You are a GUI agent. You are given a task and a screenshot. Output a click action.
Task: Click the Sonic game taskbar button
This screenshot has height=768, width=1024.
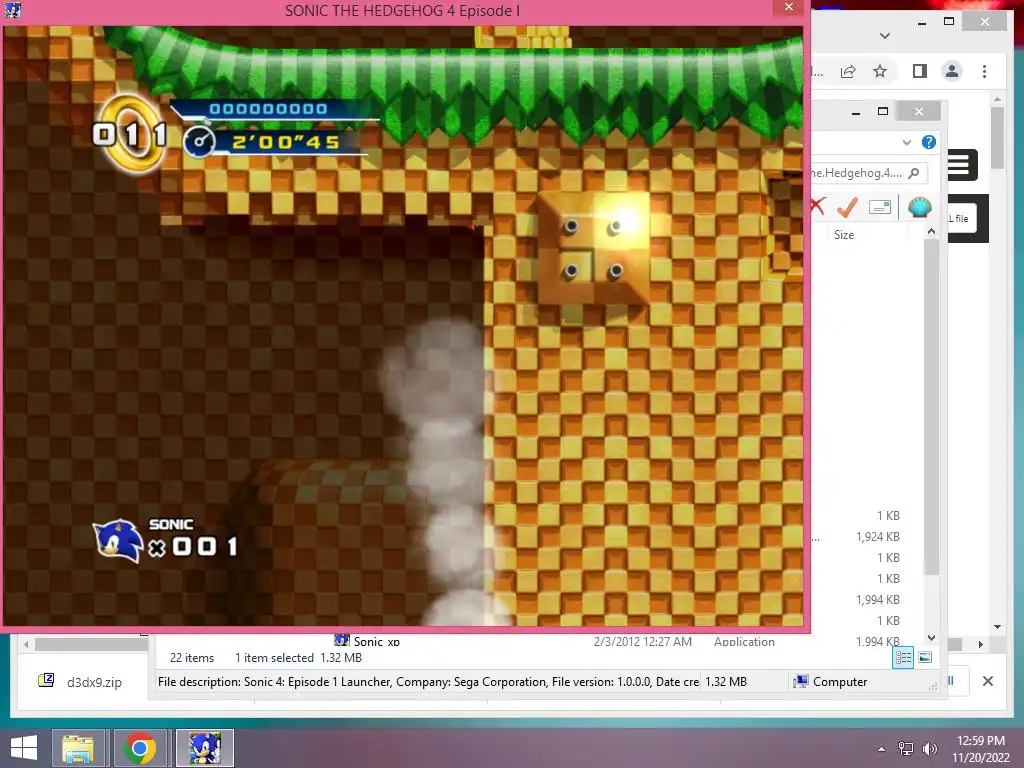click(205, 748)
